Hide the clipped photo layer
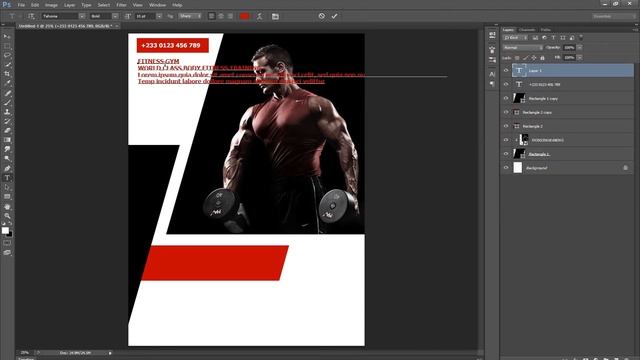Screen dimensions: 640x360 point(506,140)
